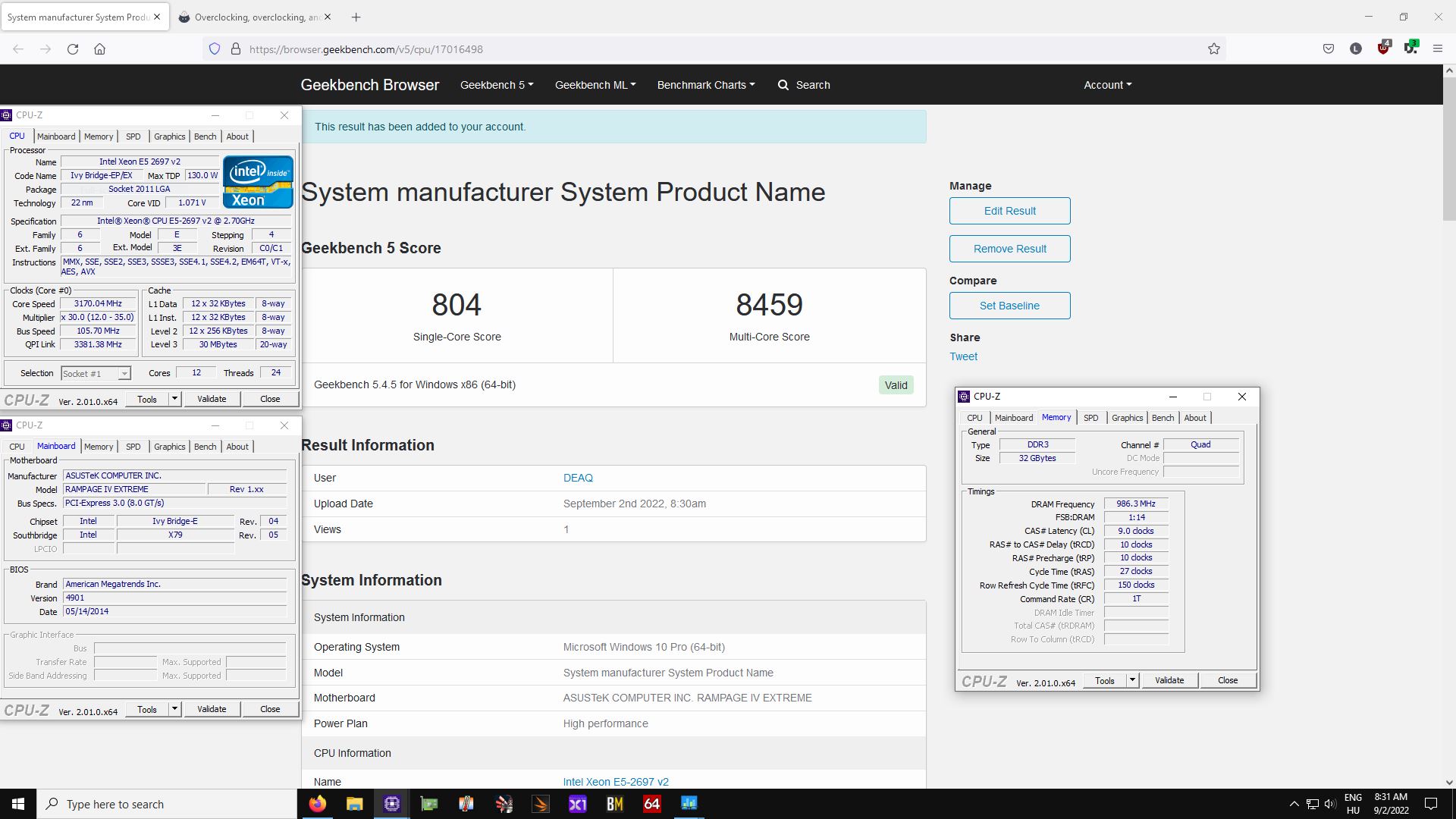The height and width of the screenshot is (819, 1456).
Task: Open Mainboard tab in CPU-Z Memory window
Action: [1014, 418]
